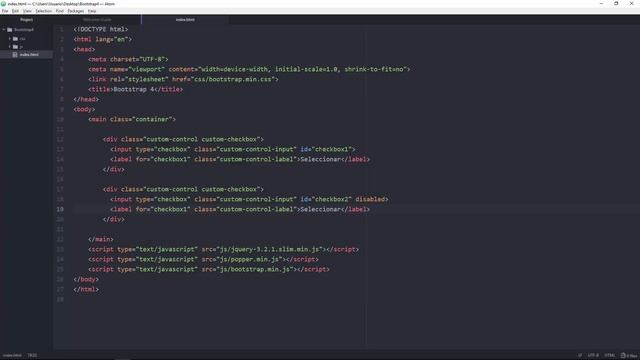The height and width of the screenshot is (360, 640).
Task: Select the index.html editor tab
Action: tap(185, 20)
